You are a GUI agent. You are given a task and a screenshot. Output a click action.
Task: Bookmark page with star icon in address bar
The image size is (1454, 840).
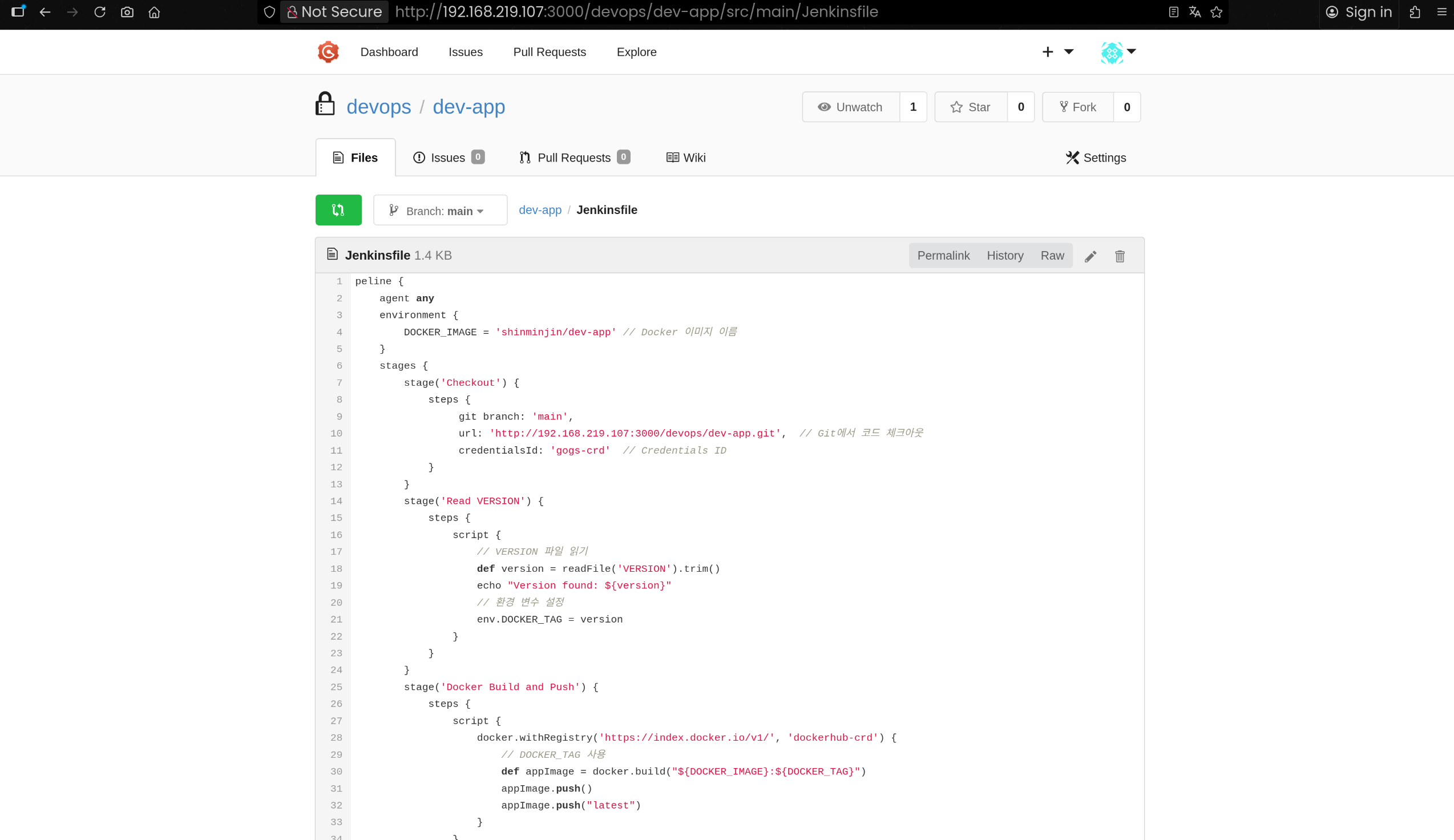1217,12
